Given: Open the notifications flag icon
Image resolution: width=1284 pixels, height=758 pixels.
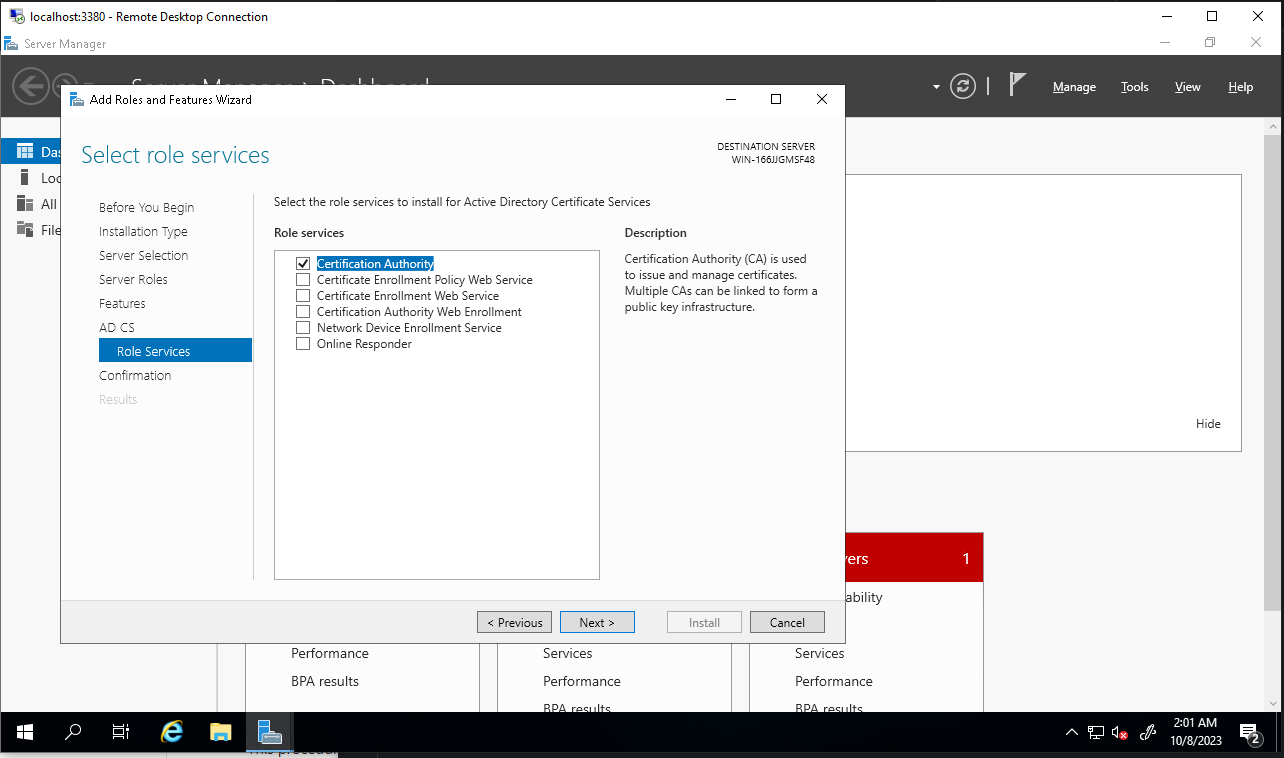Looking at the screenshot, I should click(1018, 85).
